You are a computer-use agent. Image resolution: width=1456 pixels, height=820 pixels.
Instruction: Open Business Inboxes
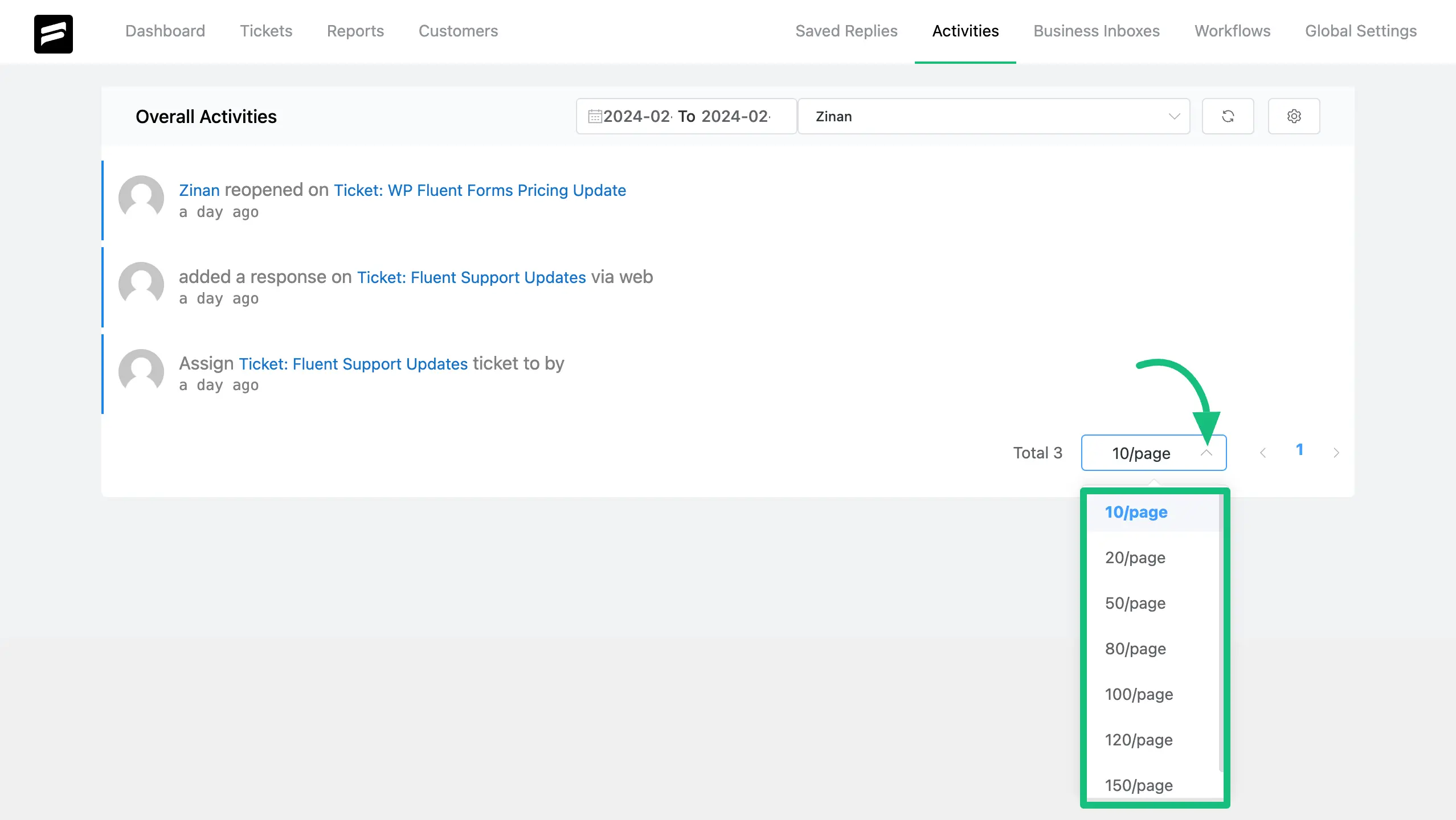pos(1097,31)
